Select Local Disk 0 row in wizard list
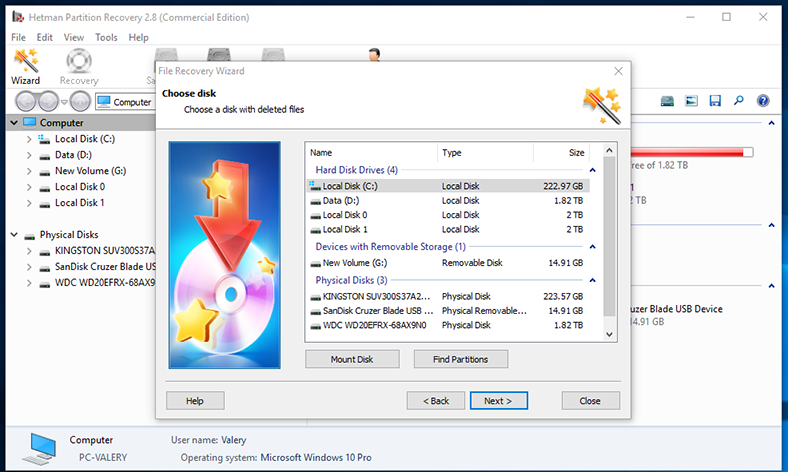The width and height of the screenshot is (788, 472). coord(448,215)
